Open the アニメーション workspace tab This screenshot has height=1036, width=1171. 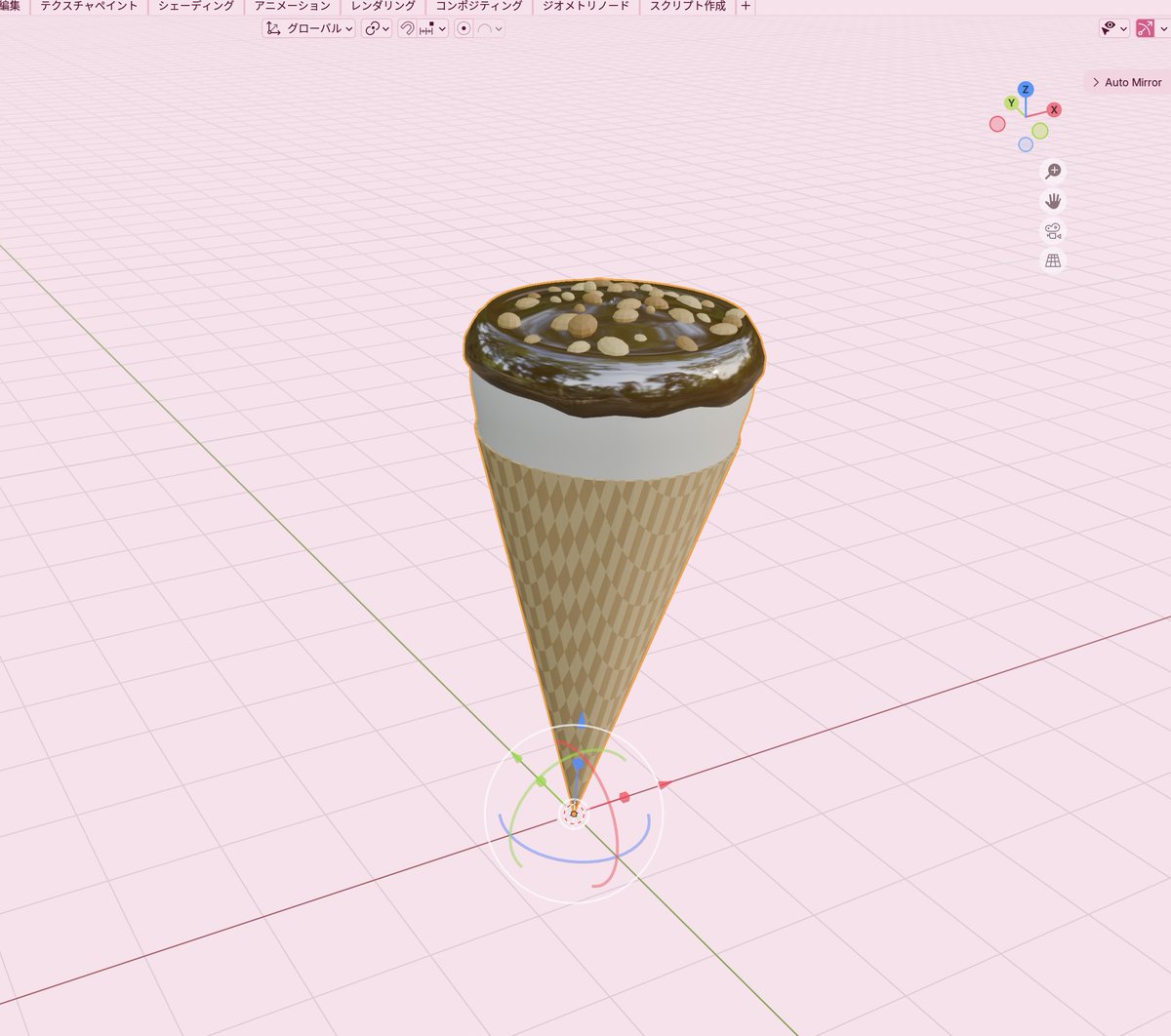293,6
